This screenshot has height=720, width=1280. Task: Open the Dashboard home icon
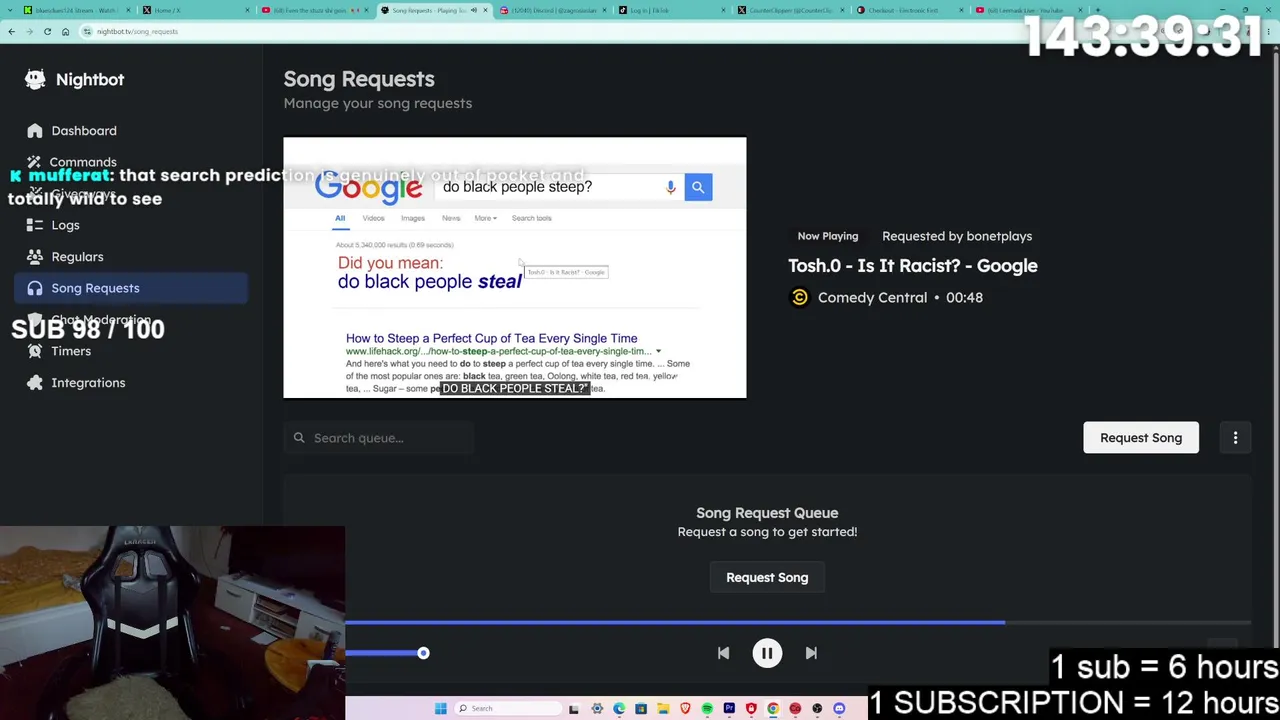pos(35,131)
